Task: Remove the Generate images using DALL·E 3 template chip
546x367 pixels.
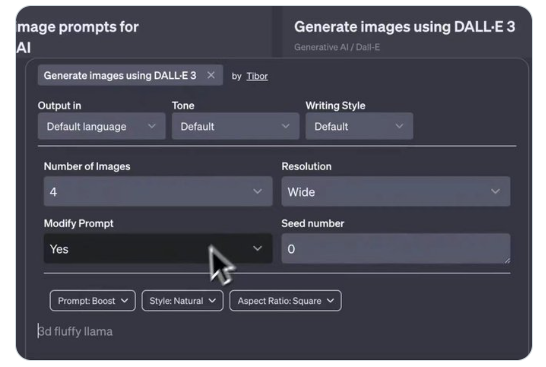Action: [x=211, y=75]
